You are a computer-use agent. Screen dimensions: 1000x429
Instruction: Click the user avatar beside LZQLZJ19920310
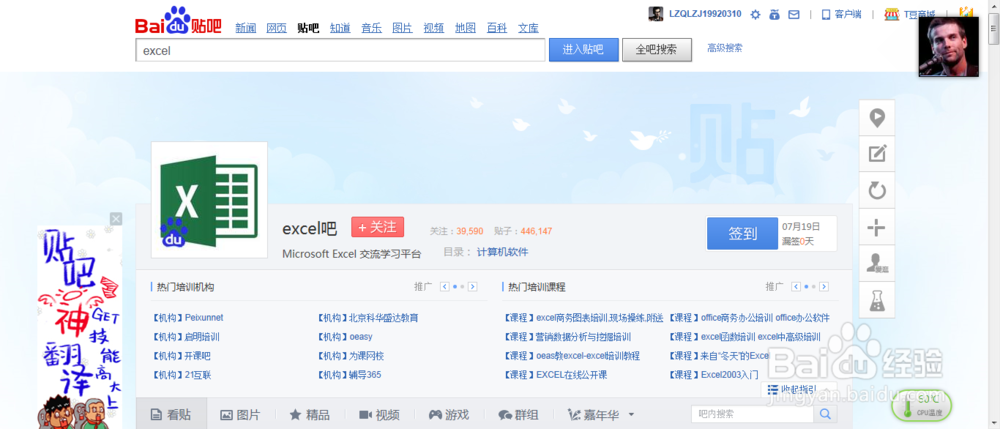click(x=656, y=14)
